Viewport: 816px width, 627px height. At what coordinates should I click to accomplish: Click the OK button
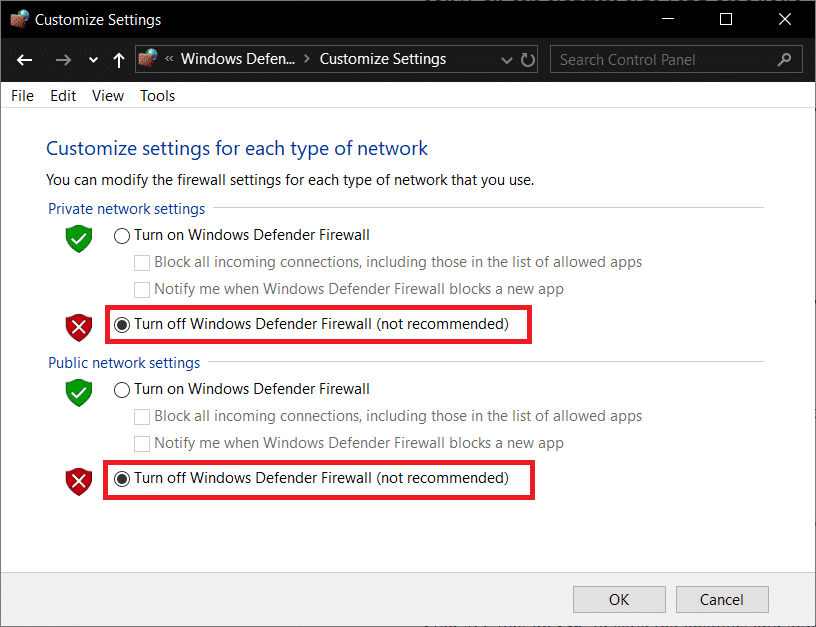click(619, 599)
